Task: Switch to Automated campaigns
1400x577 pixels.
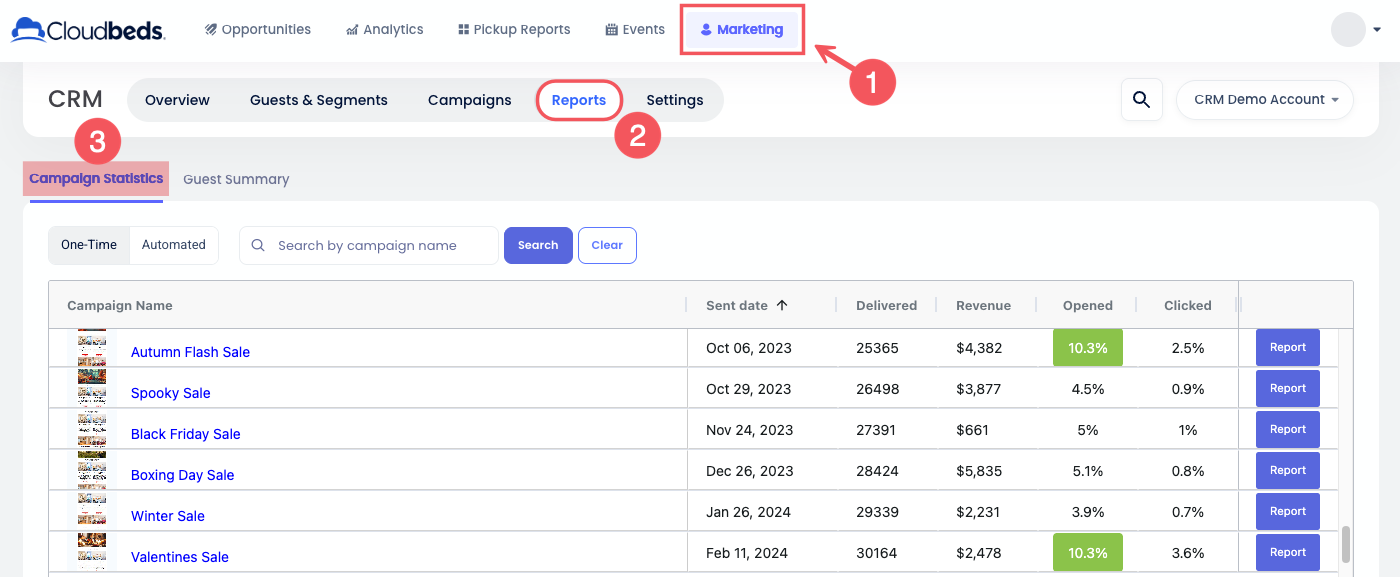Action: [x=174, y=245]
